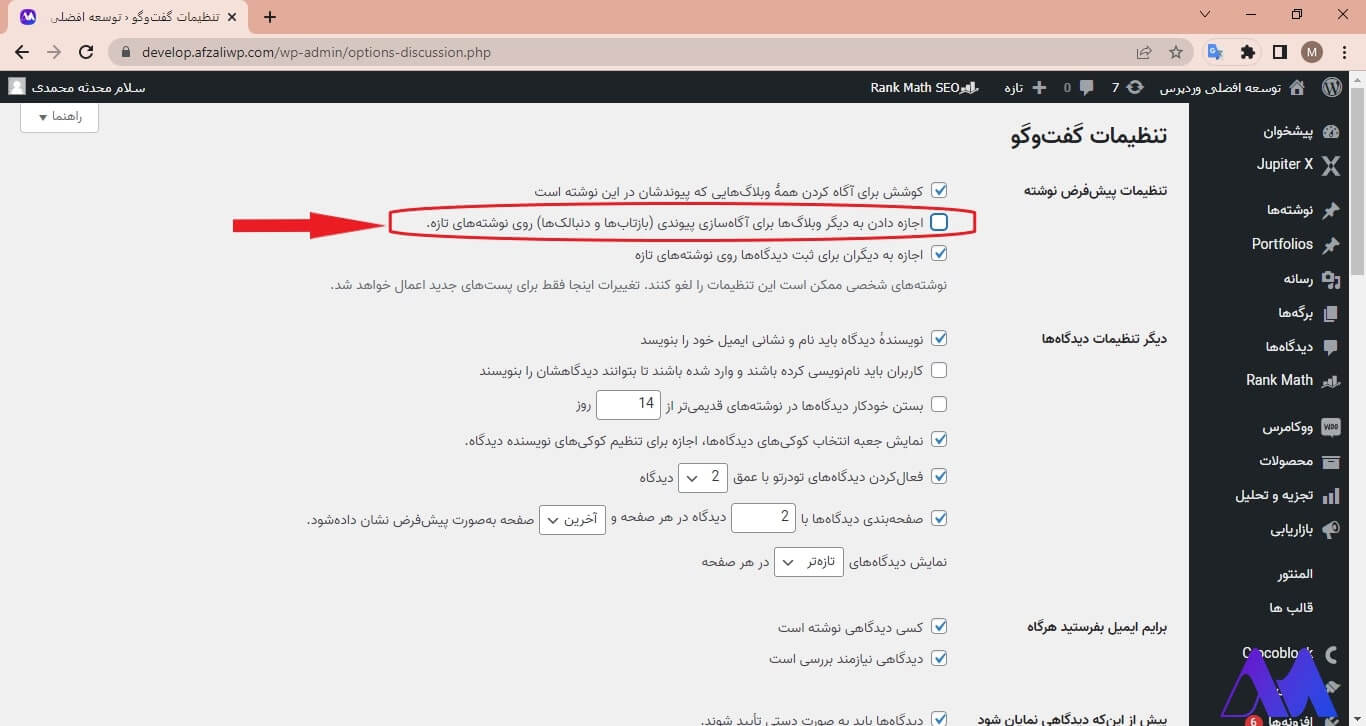The width and height of the screenshot is (1366, 726).
Task: Click the Rank Math sidebar icon
Action: [x=1330, y=381]
